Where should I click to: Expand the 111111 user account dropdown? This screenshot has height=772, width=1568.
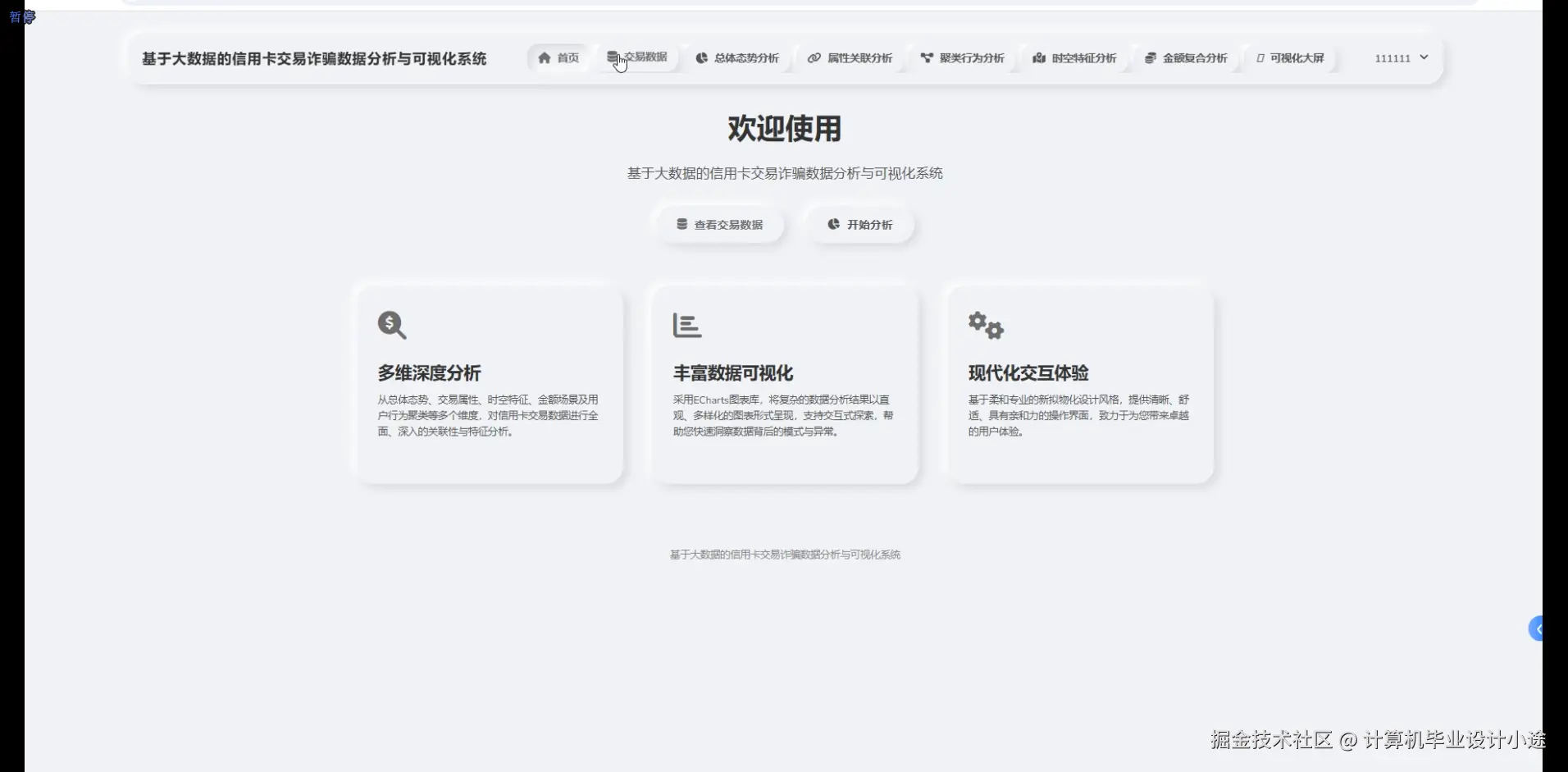[x=1400, y=57]
